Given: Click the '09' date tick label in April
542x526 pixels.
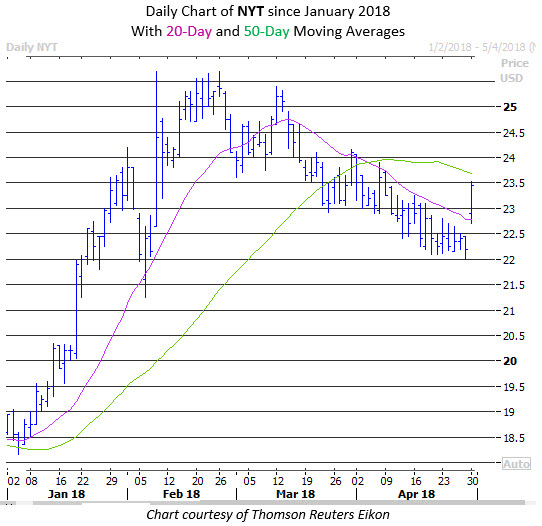Looking at the screenshot, I should 386,481.
